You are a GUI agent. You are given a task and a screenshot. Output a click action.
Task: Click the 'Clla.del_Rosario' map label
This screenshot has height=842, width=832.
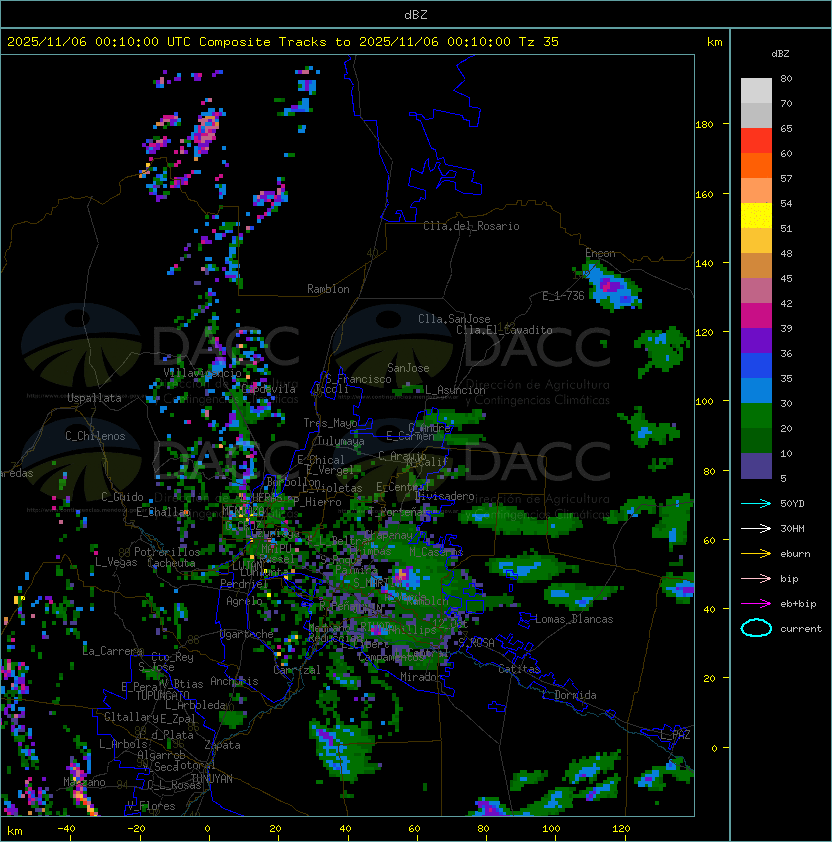pos(471,226)
